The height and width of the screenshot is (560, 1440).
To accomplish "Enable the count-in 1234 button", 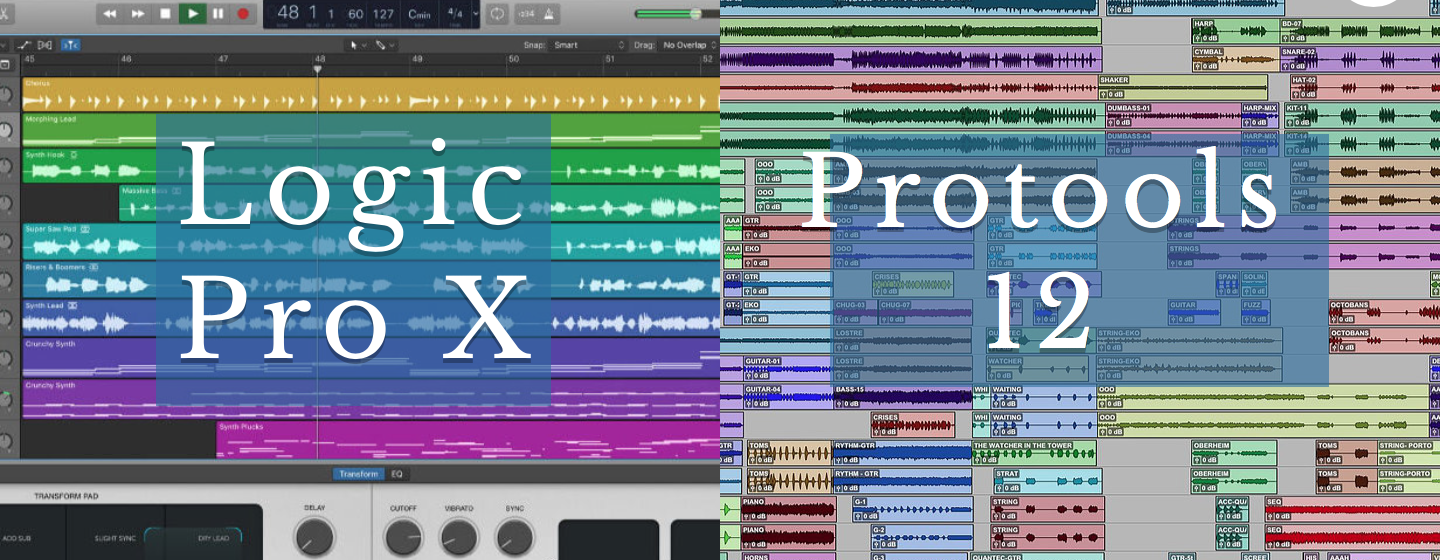I will [x=526, y=14].
